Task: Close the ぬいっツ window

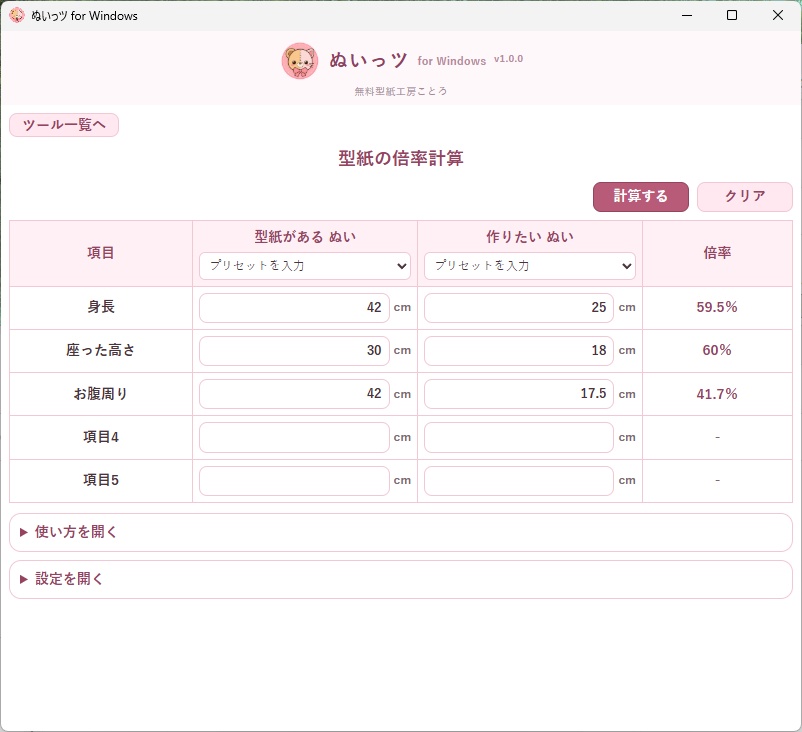Action: pos(777,15)
